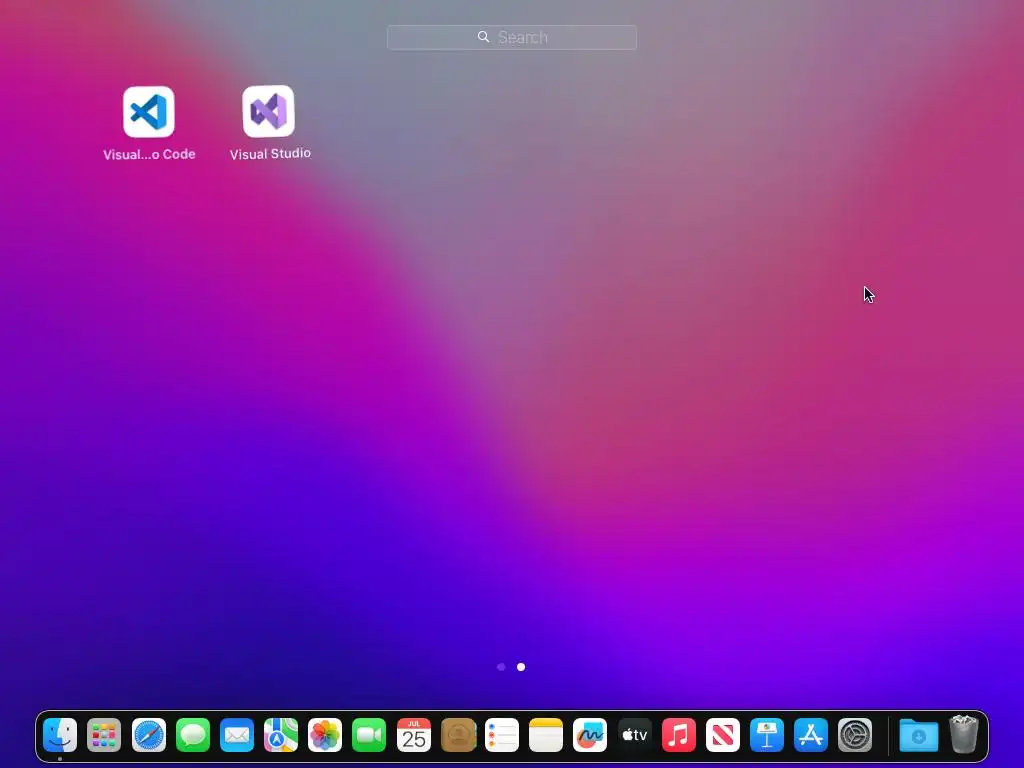Open News from the Dock
This screenshot has width=1024, height=768.
723,735
